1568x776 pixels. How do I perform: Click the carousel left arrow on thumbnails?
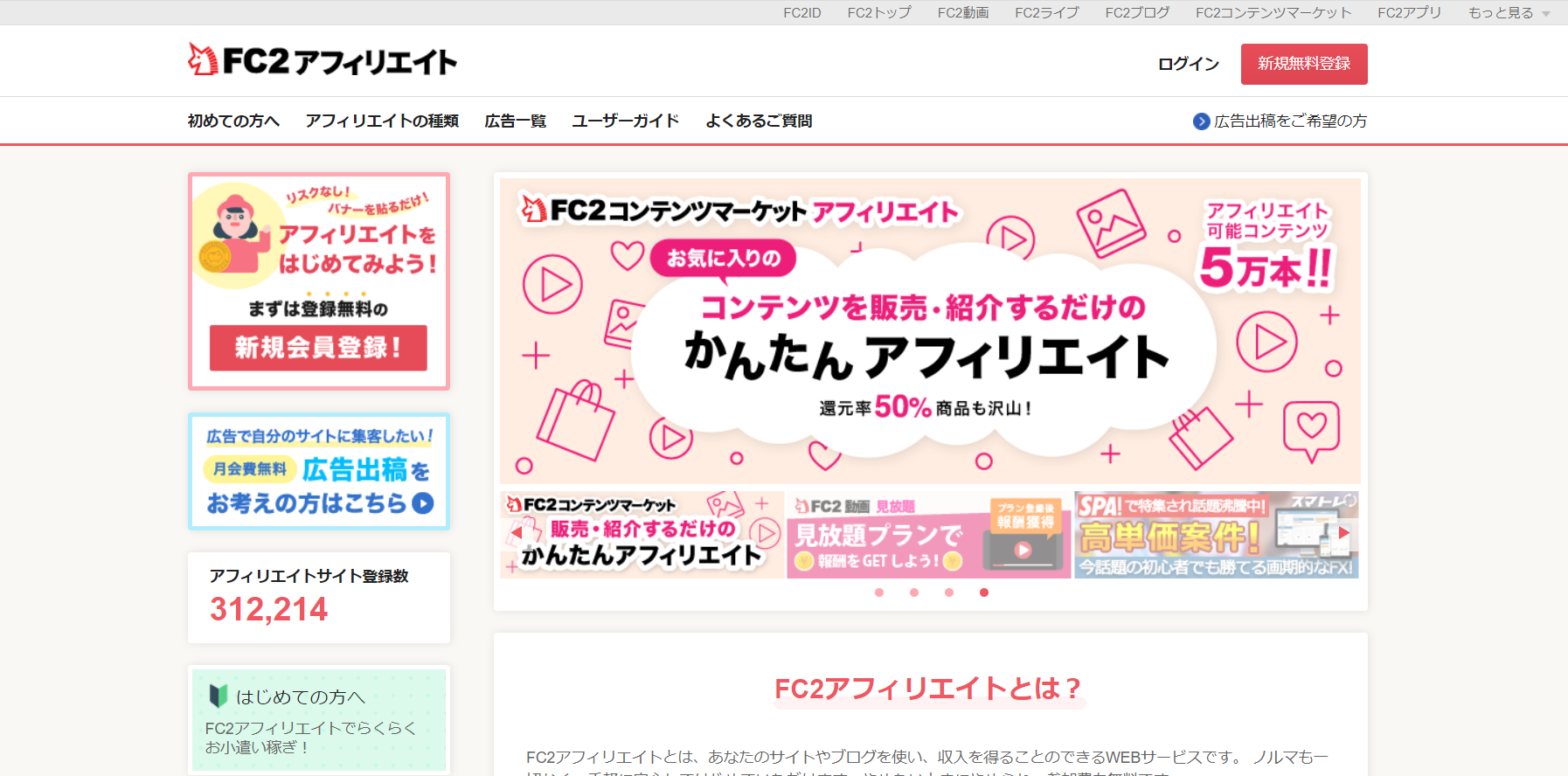pos(517,531)
